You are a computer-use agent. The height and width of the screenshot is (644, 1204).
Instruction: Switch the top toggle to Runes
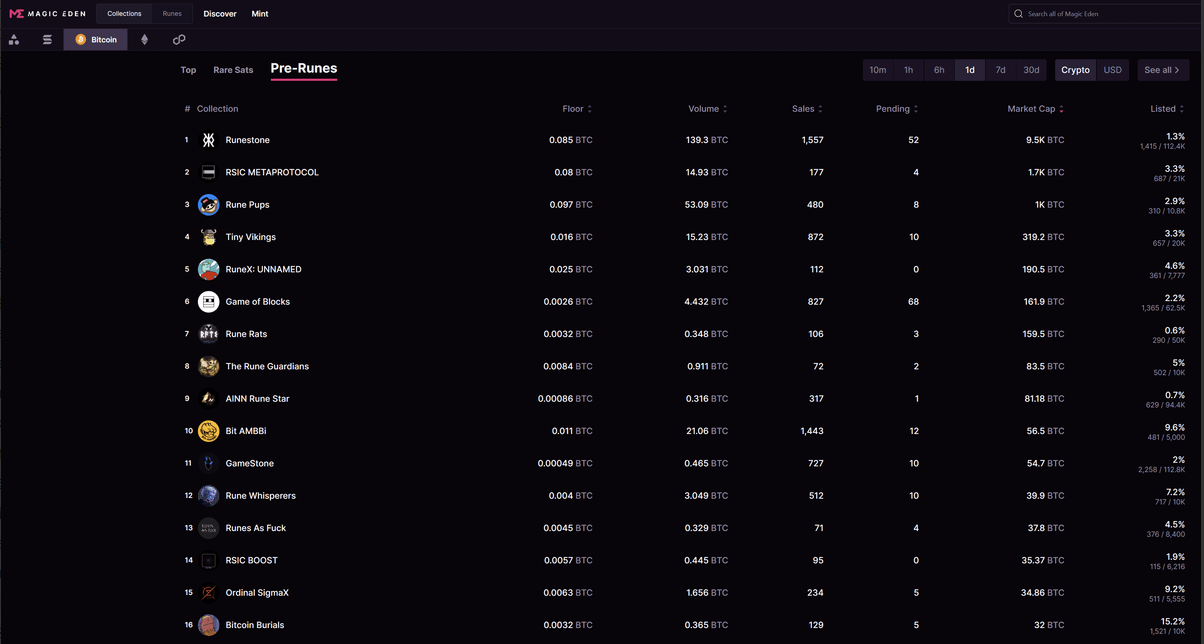coord(172,14)
